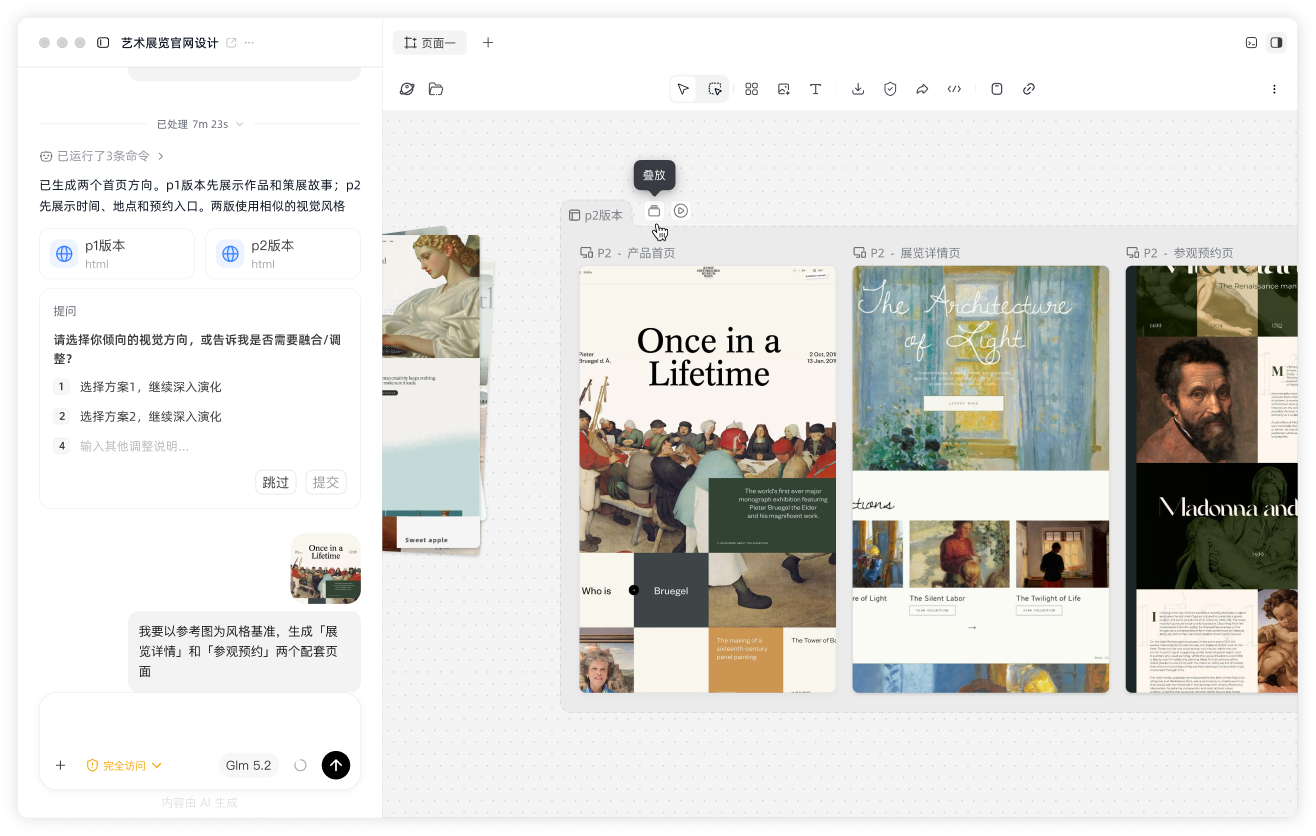Open the terminal console icon
The width and height of the screenshot is (1316, 836).
coord(1251,43)
